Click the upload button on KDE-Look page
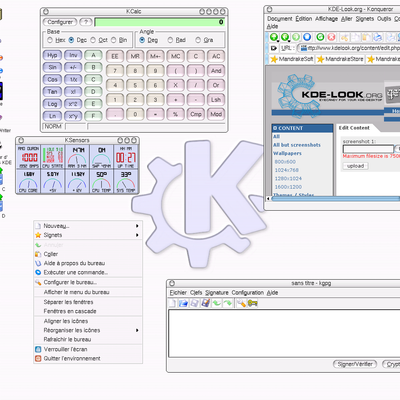The height and width of the screenshot is (400, 400). pos(356,166)
